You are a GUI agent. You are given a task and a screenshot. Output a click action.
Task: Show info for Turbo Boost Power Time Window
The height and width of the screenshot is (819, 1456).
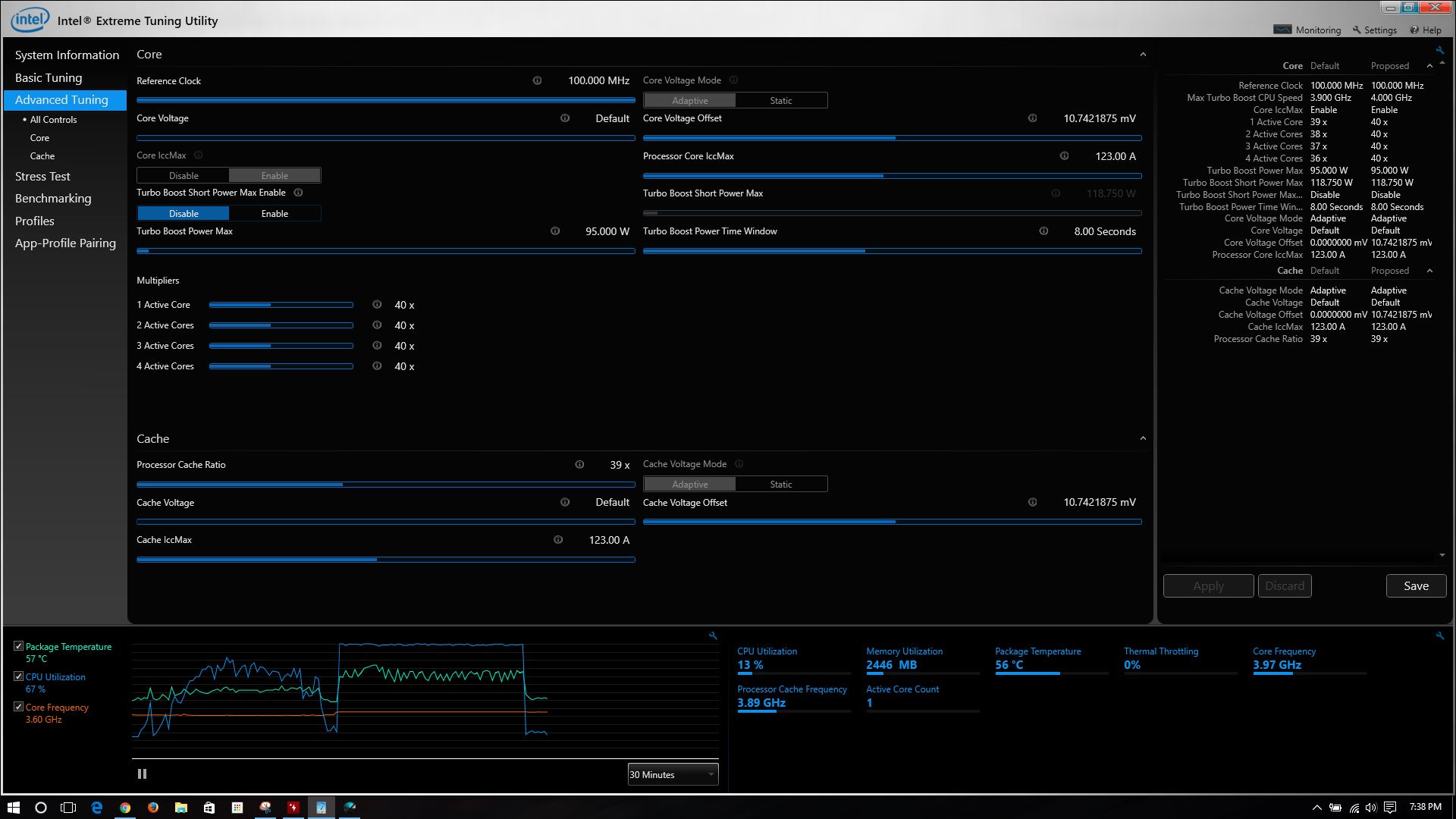pyautogui.click(x=1043, y=231)
